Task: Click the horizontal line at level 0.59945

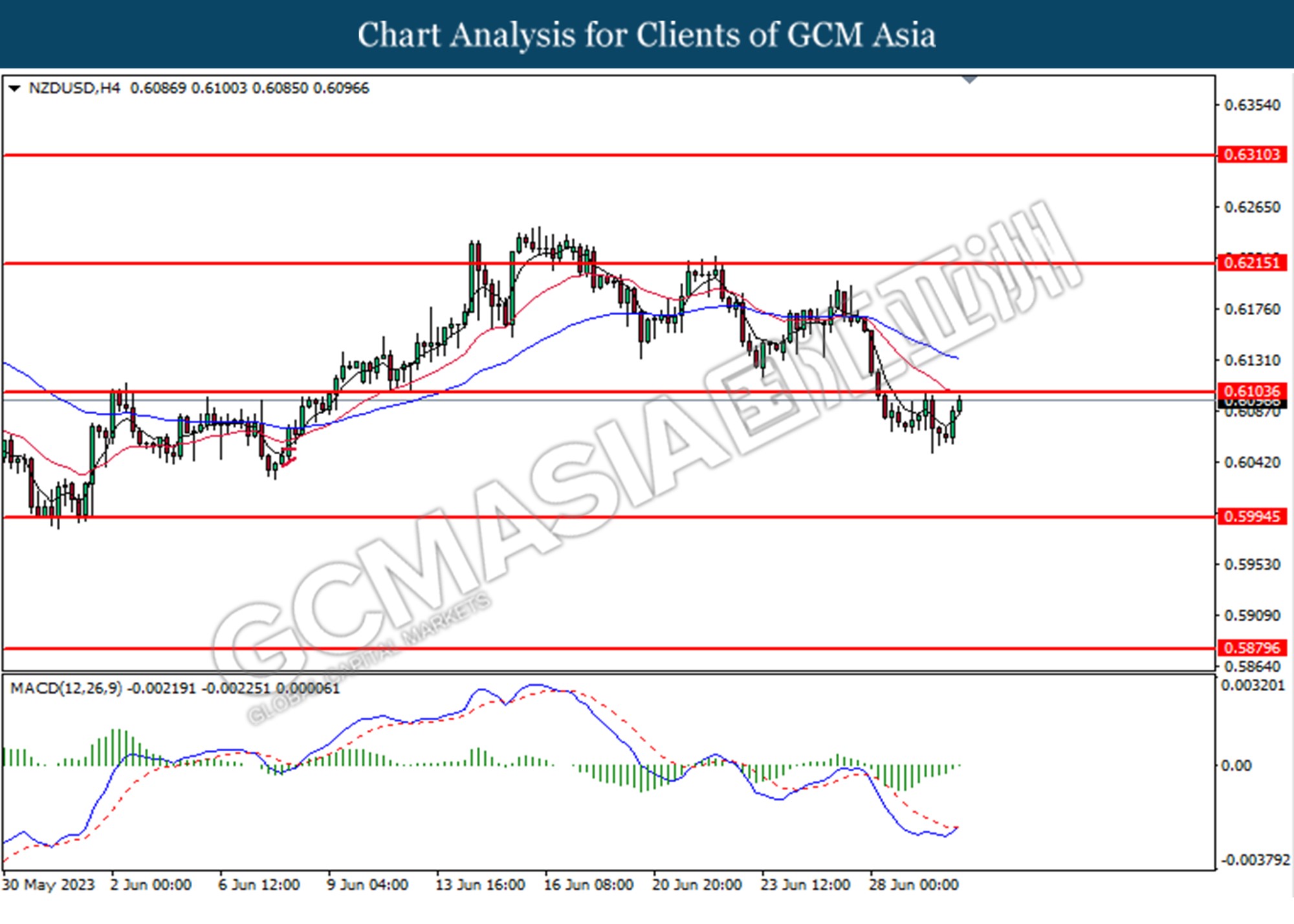Action: [x=608, y=517]
